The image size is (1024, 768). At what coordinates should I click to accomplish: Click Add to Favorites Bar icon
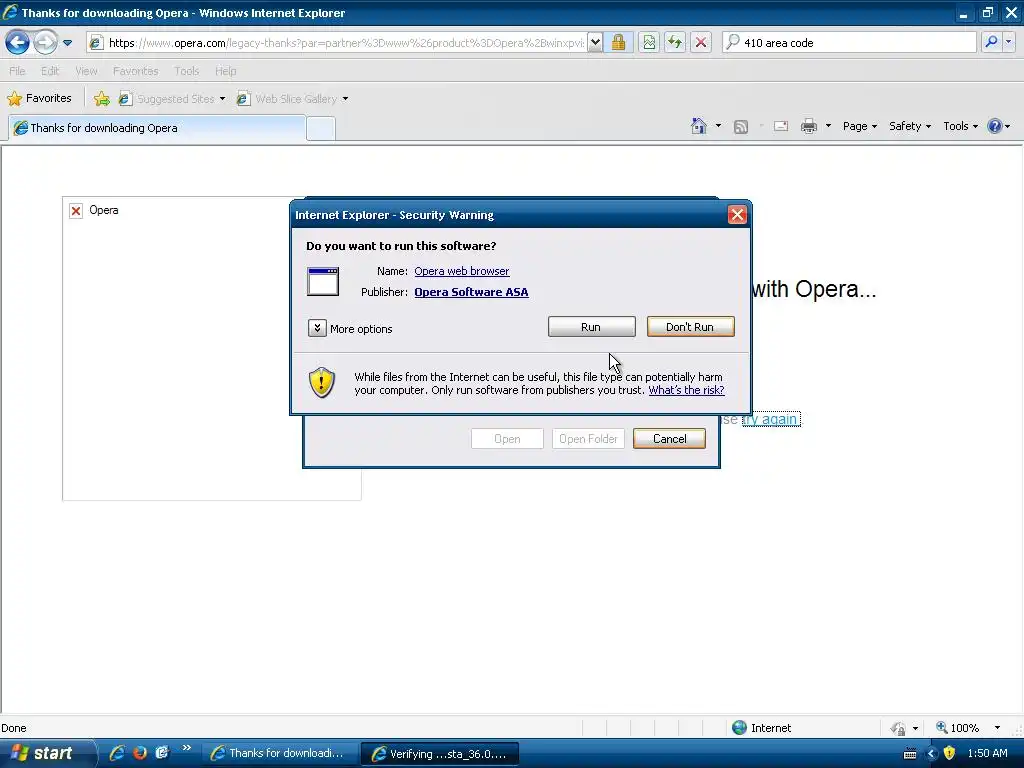(102, 99)
